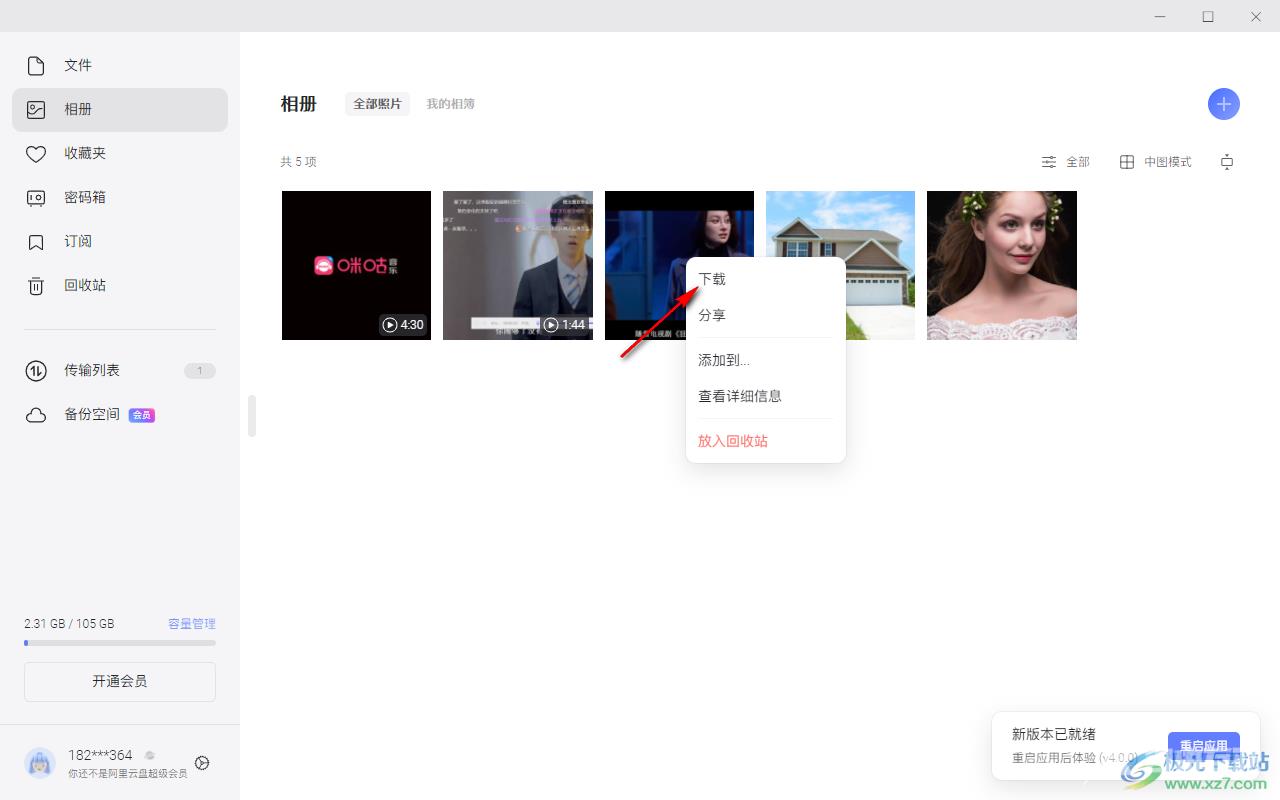Click the 重启应用 button
The image size is (1280, 800).
pos(1204,746)
